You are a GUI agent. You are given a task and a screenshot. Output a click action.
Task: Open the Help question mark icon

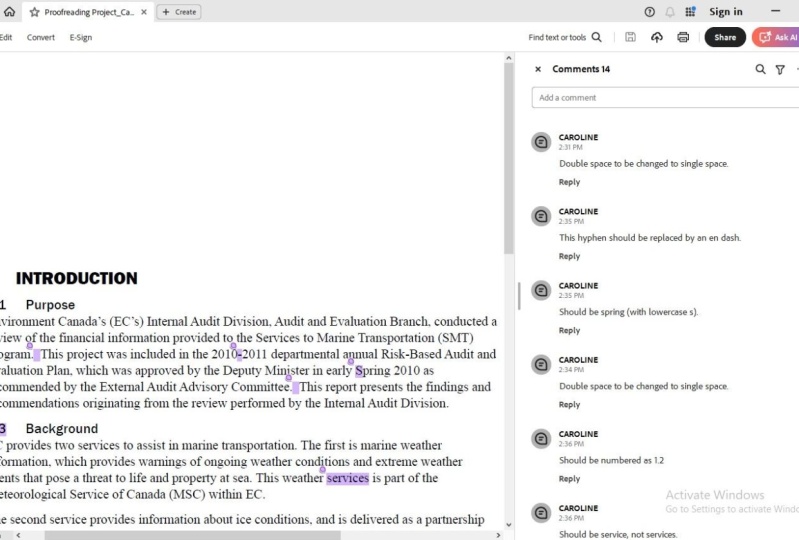coord(649,12)
